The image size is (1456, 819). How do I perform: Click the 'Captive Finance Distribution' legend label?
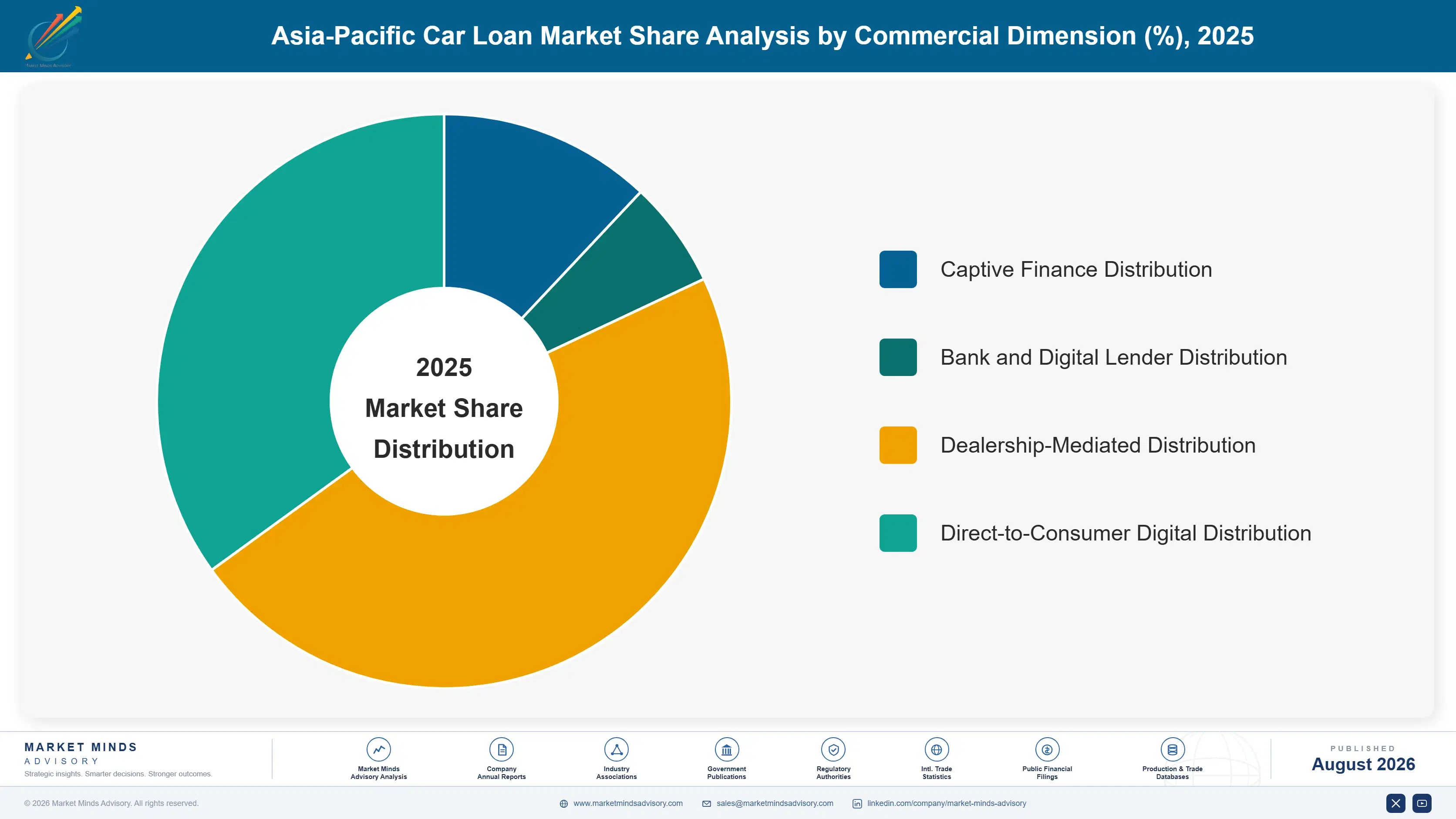(x=1076, y=269)
